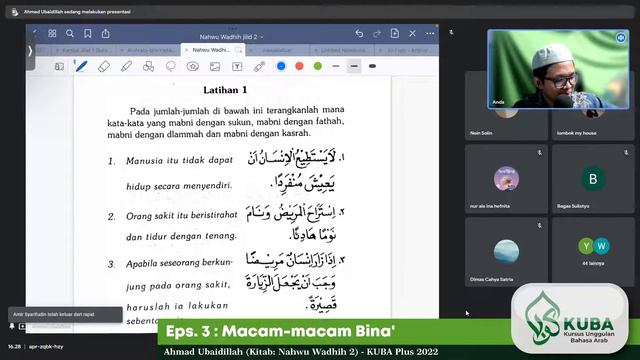Open the thumbnail grid view in GoodNotes
Image resolution: width=640 pixels, height=360 pixels.
tap(52, 33)
